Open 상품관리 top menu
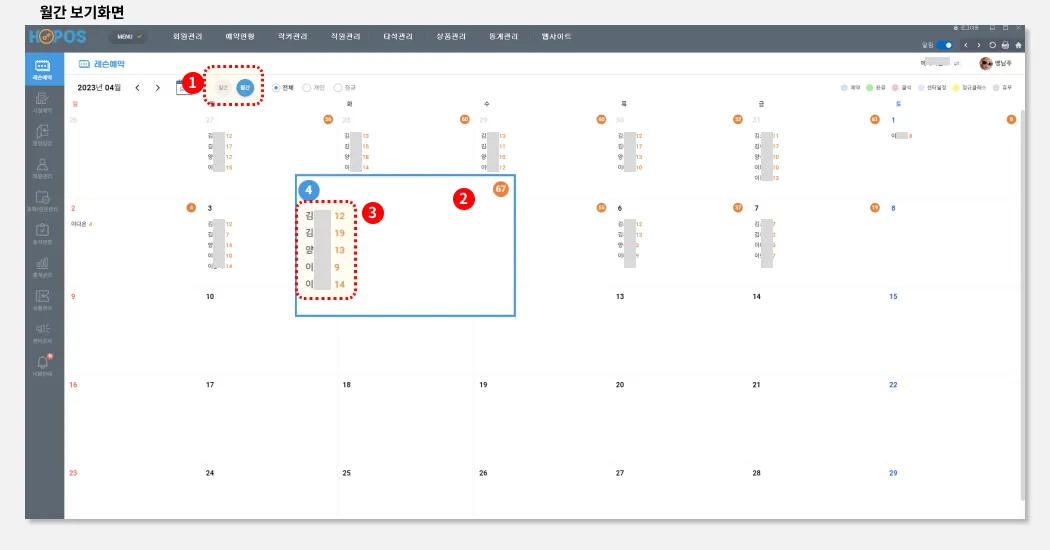The width and height of the screenshot is (1050, 550). 451,37
